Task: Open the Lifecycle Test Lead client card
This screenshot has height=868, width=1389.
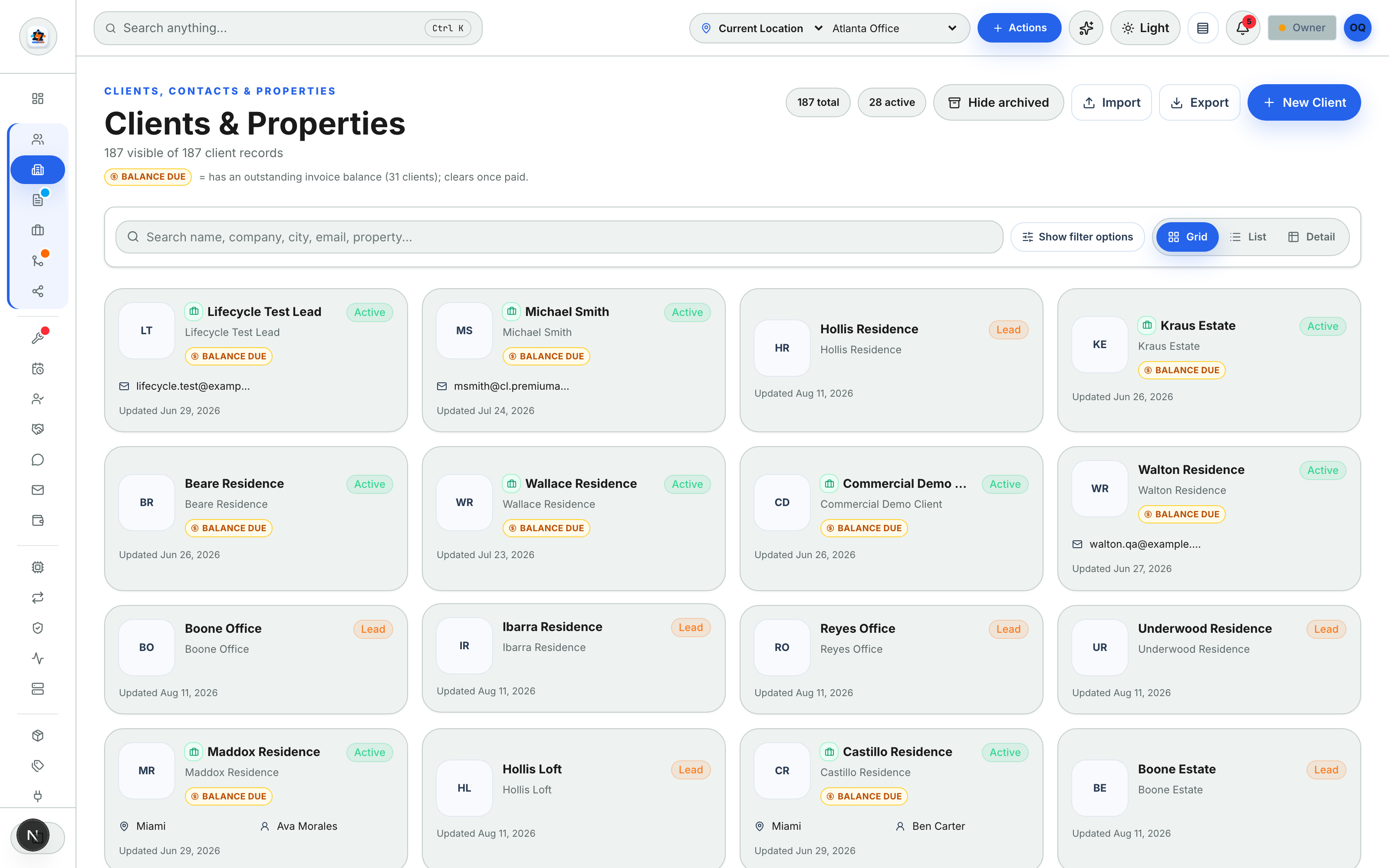Action: click(x=256, y=360)
